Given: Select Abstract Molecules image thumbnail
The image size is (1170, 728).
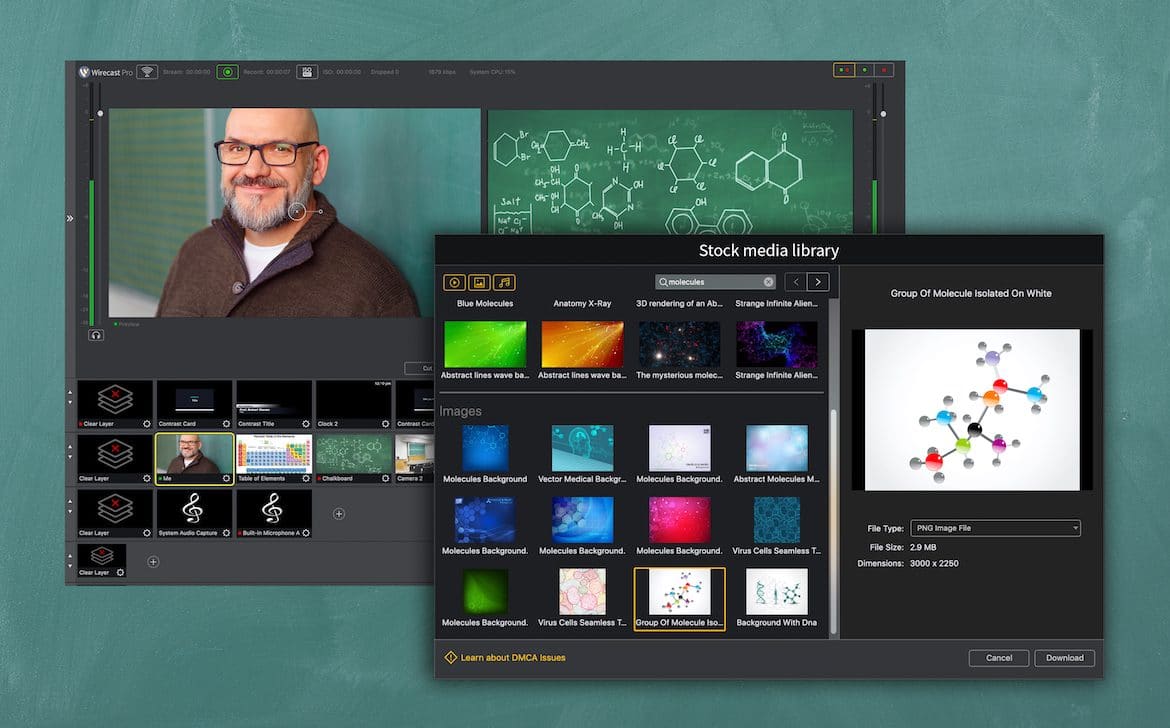Looking at the screenshot, I should [776, 448].
